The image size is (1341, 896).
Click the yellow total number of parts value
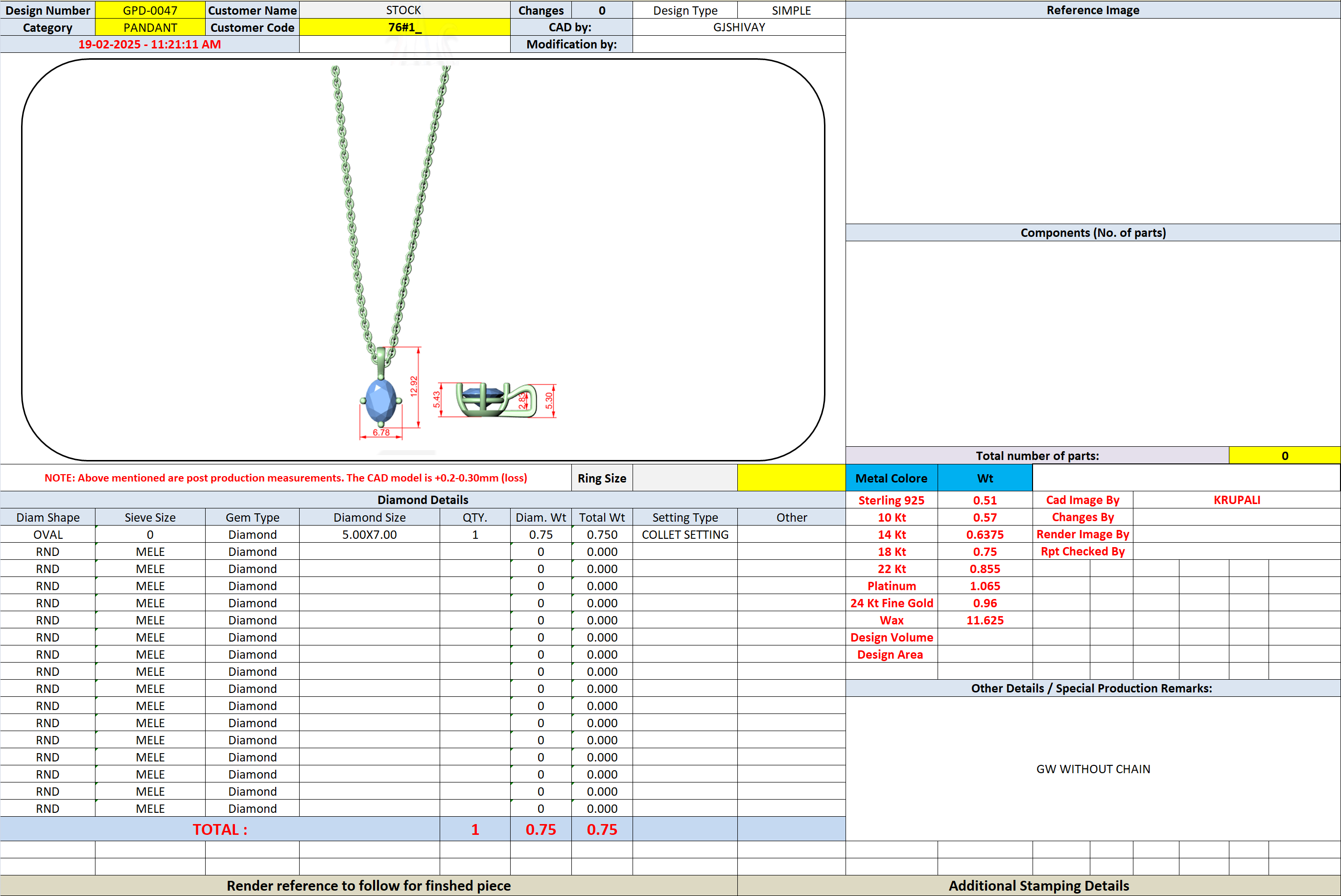[x=1284, y=456]
